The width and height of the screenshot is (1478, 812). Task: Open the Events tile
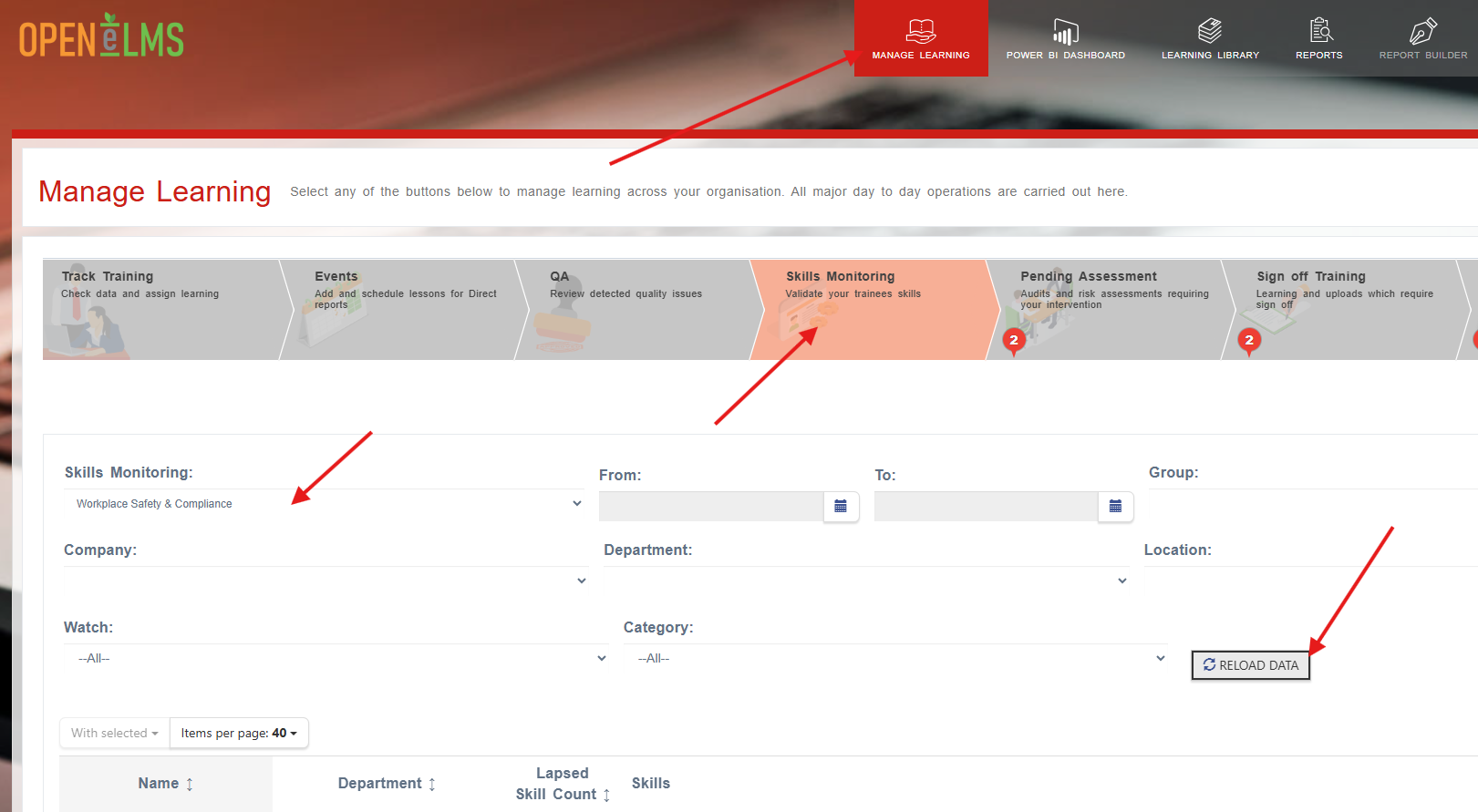pyautogui.click(x=403, y=310)
